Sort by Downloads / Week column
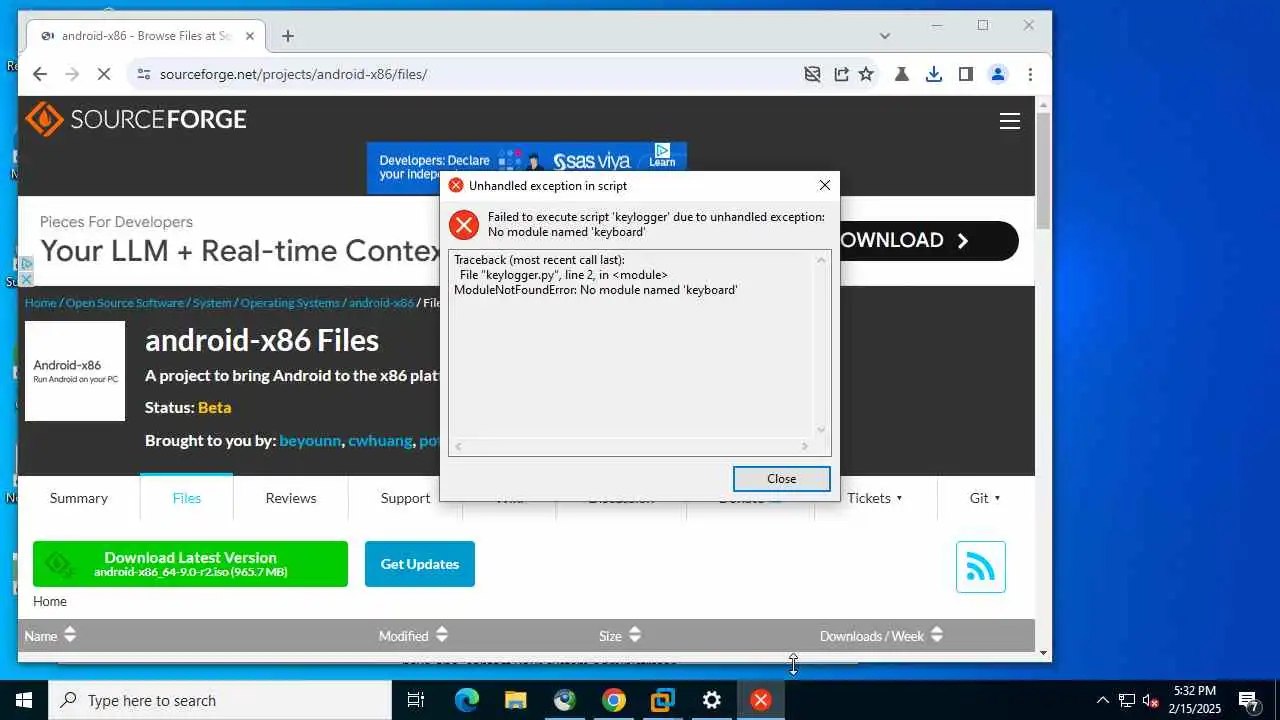Image resolution: width=1280 pixels, height=720 pixels. tap(881, 636)
